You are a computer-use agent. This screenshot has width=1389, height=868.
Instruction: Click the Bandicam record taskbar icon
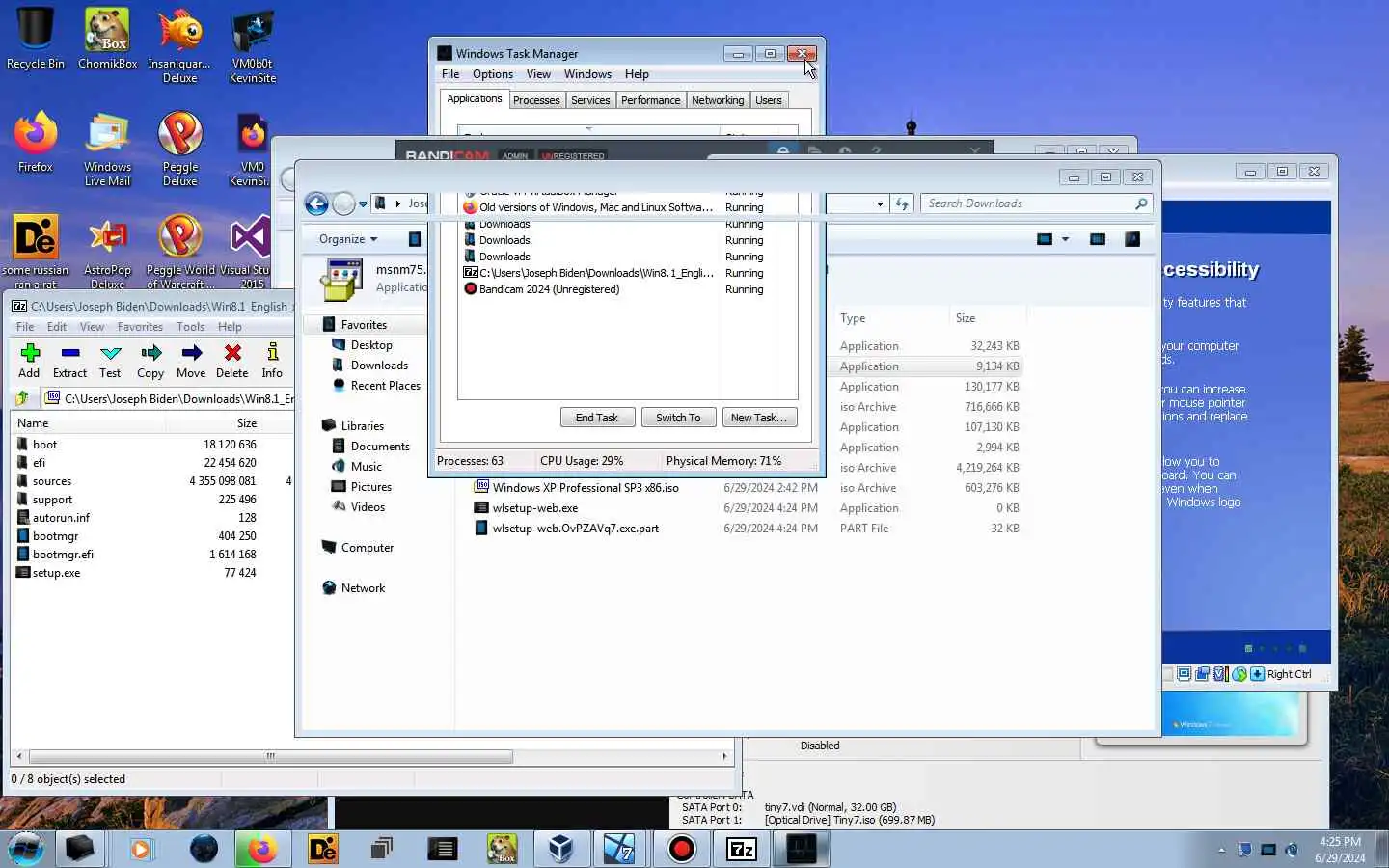point(682,849)
